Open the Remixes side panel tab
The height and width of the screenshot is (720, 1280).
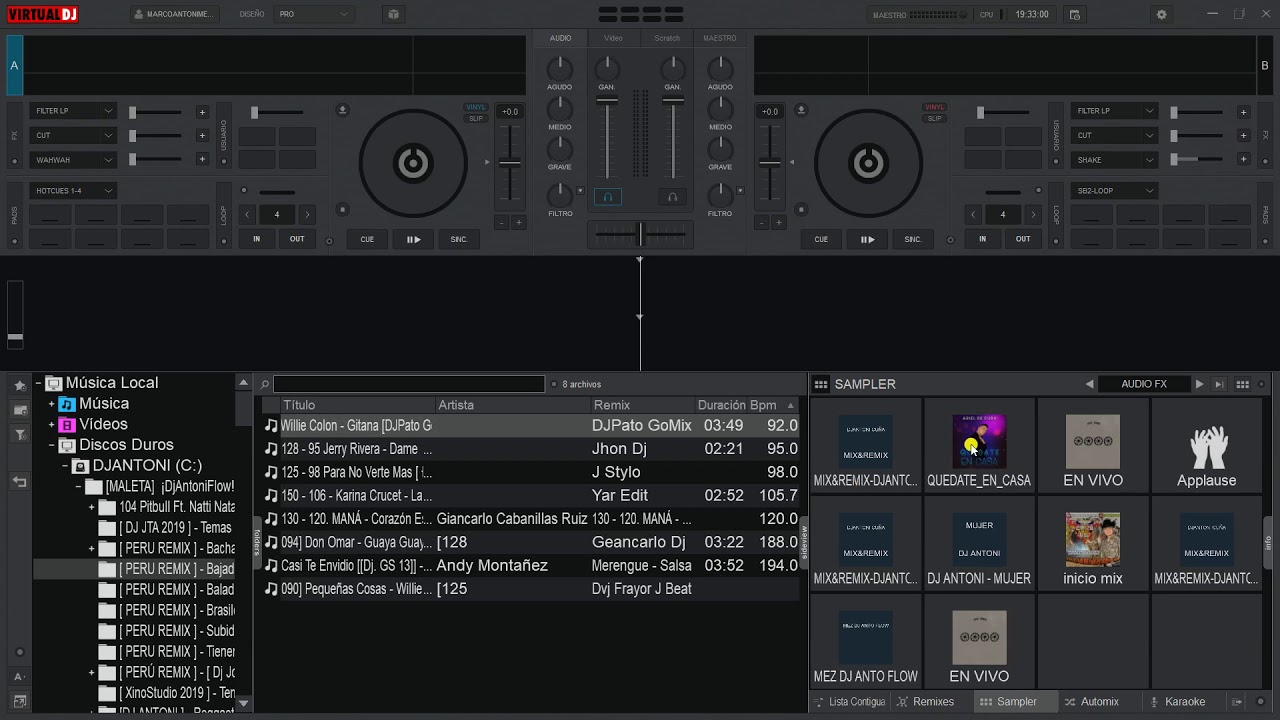click(x=924, y=702)
